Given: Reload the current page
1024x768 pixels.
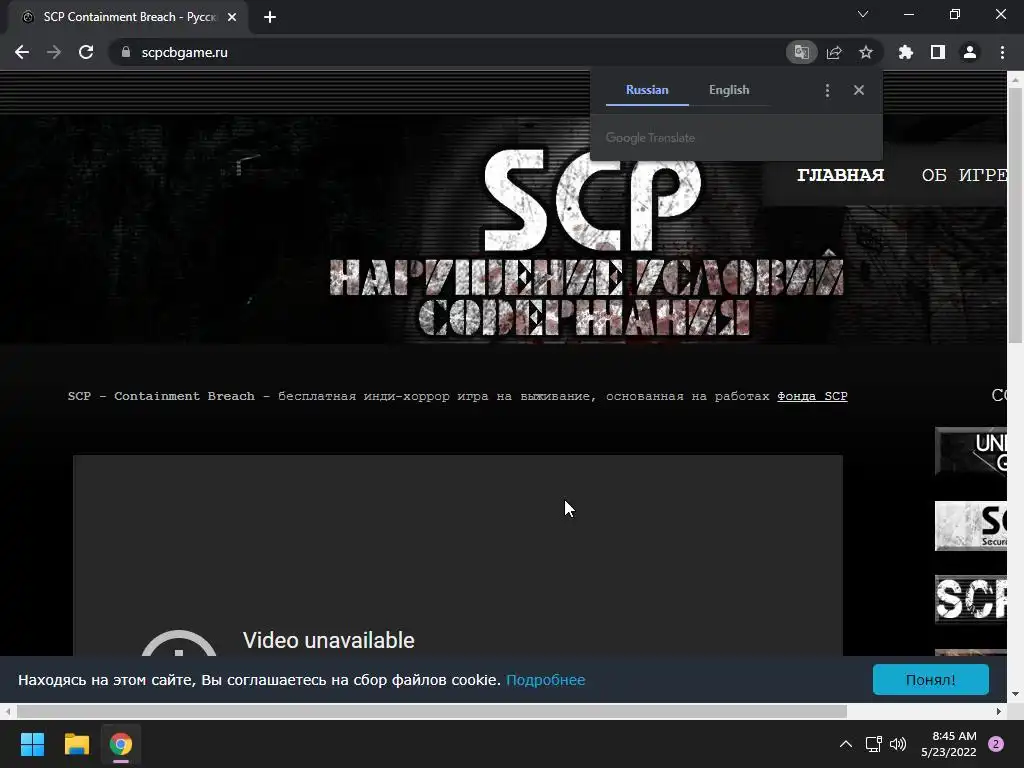Looking at the screenshot, I should (x=86, y=52).
